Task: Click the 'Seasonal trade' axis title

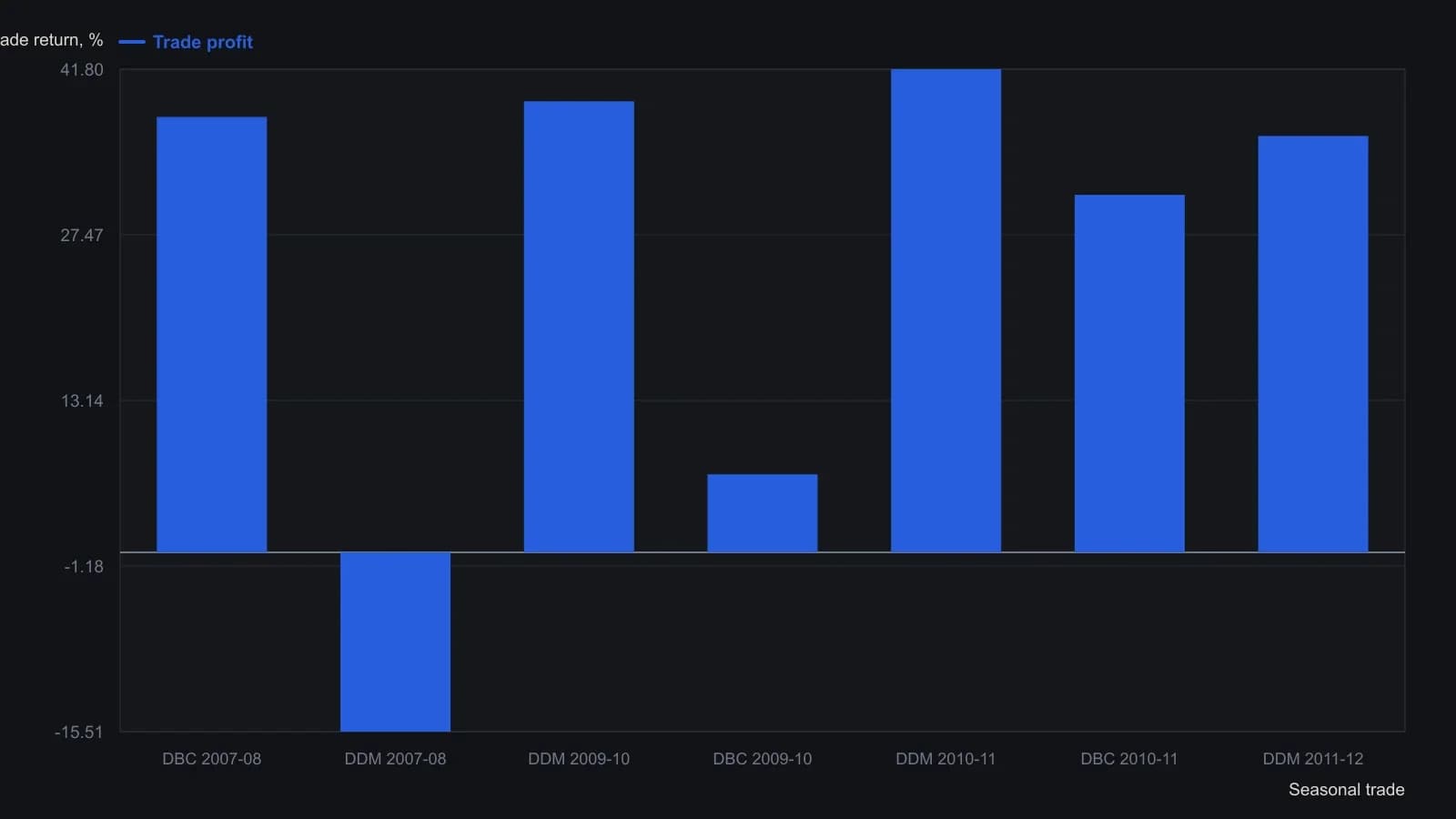Action: (1347, 790)
